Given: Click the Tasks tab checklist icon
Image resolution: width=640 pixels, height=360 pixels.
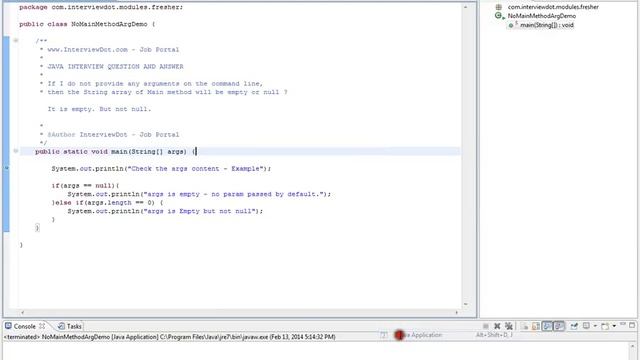Looking at the screenshot, I should (61, 326).
